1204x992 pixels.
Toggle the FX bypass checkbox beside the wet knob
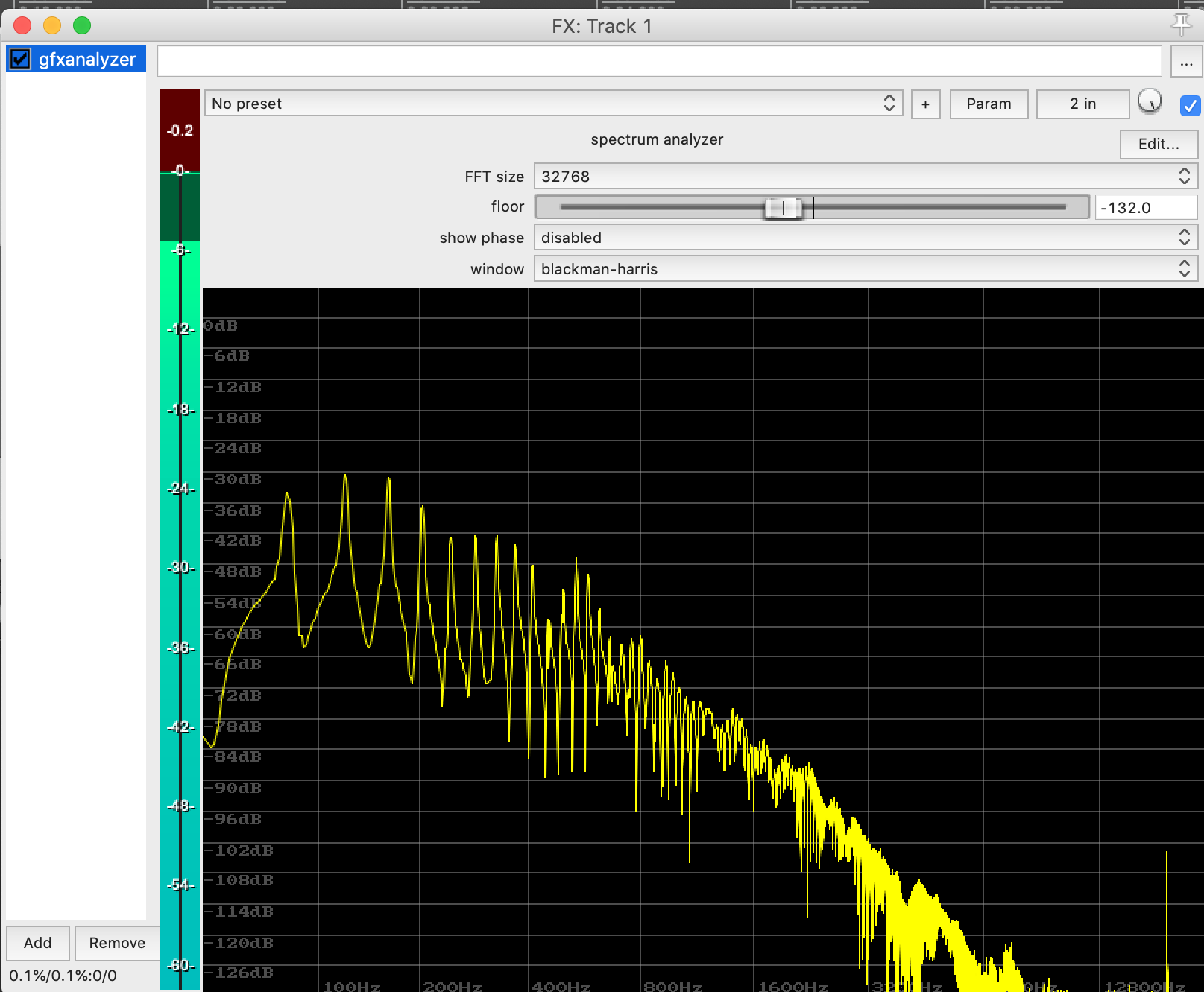[1190, 105]
